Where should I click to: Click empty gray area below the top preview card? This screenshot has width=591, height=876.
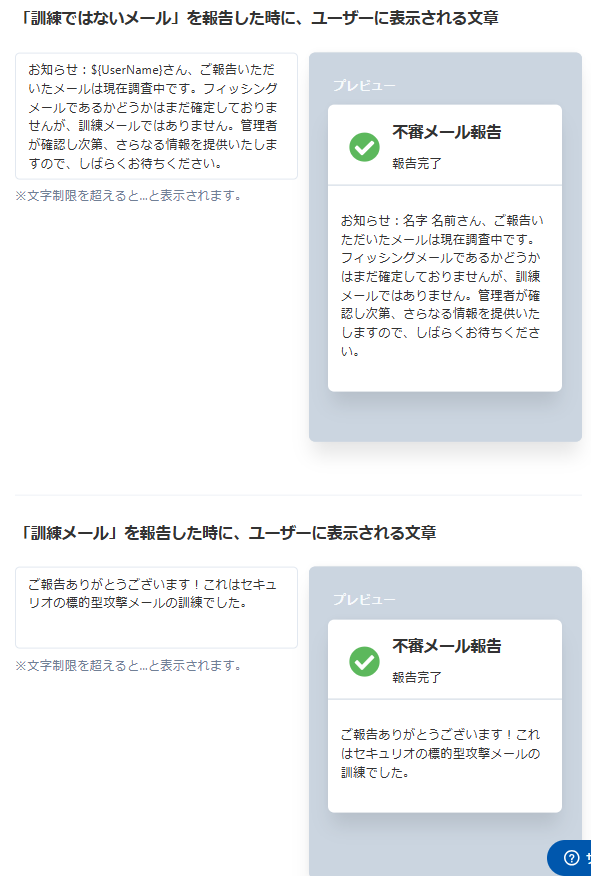[445, 417]
